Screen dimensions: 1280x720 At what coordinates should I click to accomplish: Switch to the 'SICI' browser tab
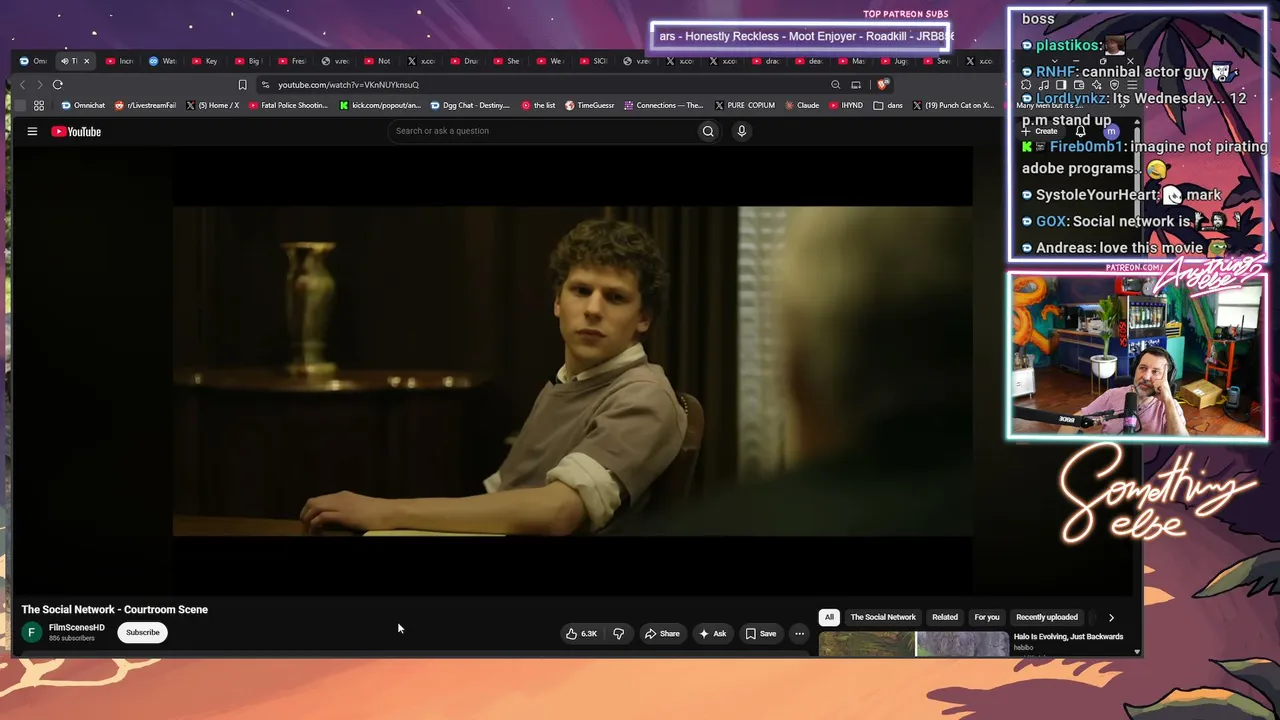click(594, 61)
